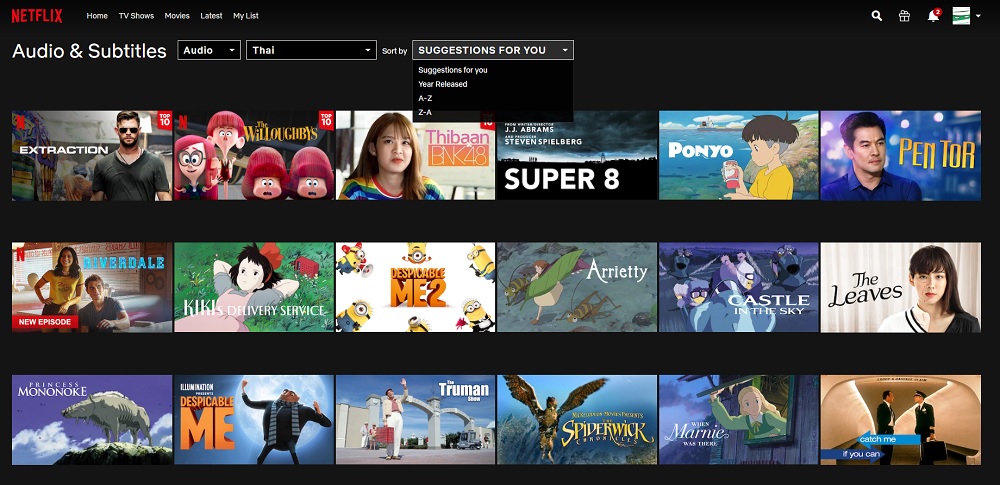
Task: Open the Princess Mononoke title card
Action: [x=92, y=420]
